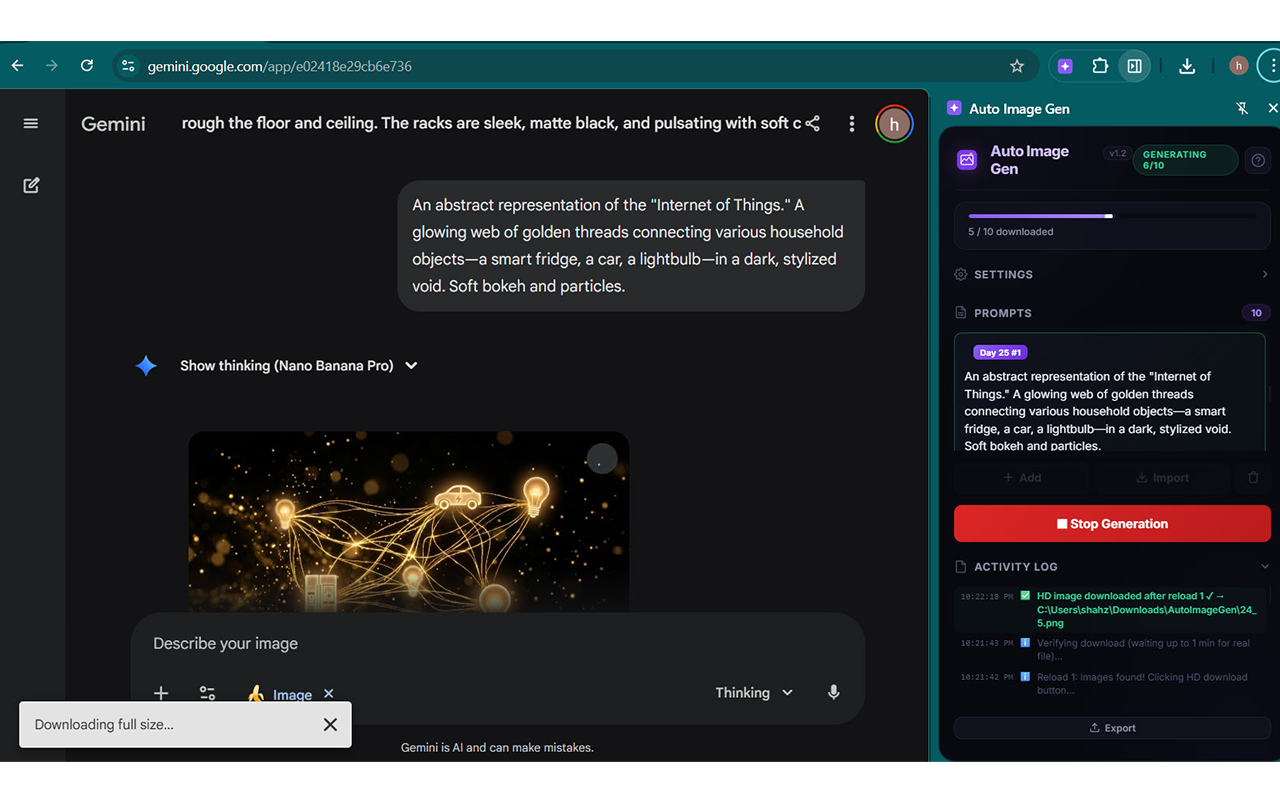The image size is (1280, 800).
Task: Click the '5 / 10 downloaded' text
Action: [x=1010, y=232]
